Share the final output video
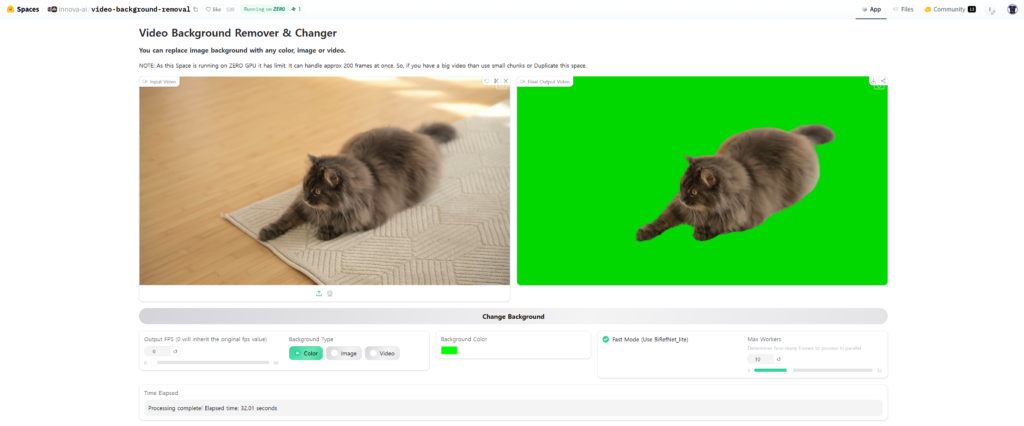The image size is (1024, 426). pos(882,81)
